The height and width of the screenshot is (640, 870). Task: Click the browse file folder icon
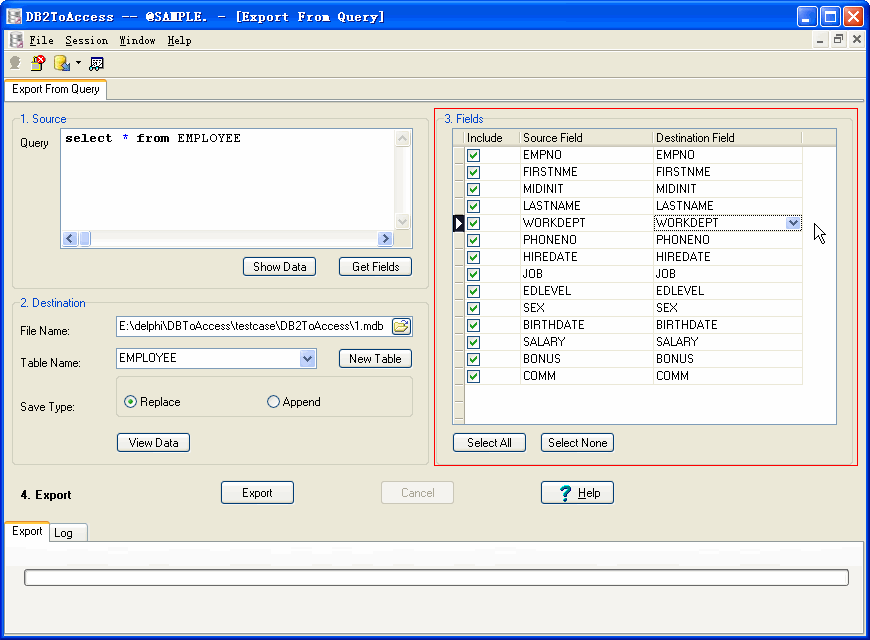pyautogui.click(x=401, y=326)
